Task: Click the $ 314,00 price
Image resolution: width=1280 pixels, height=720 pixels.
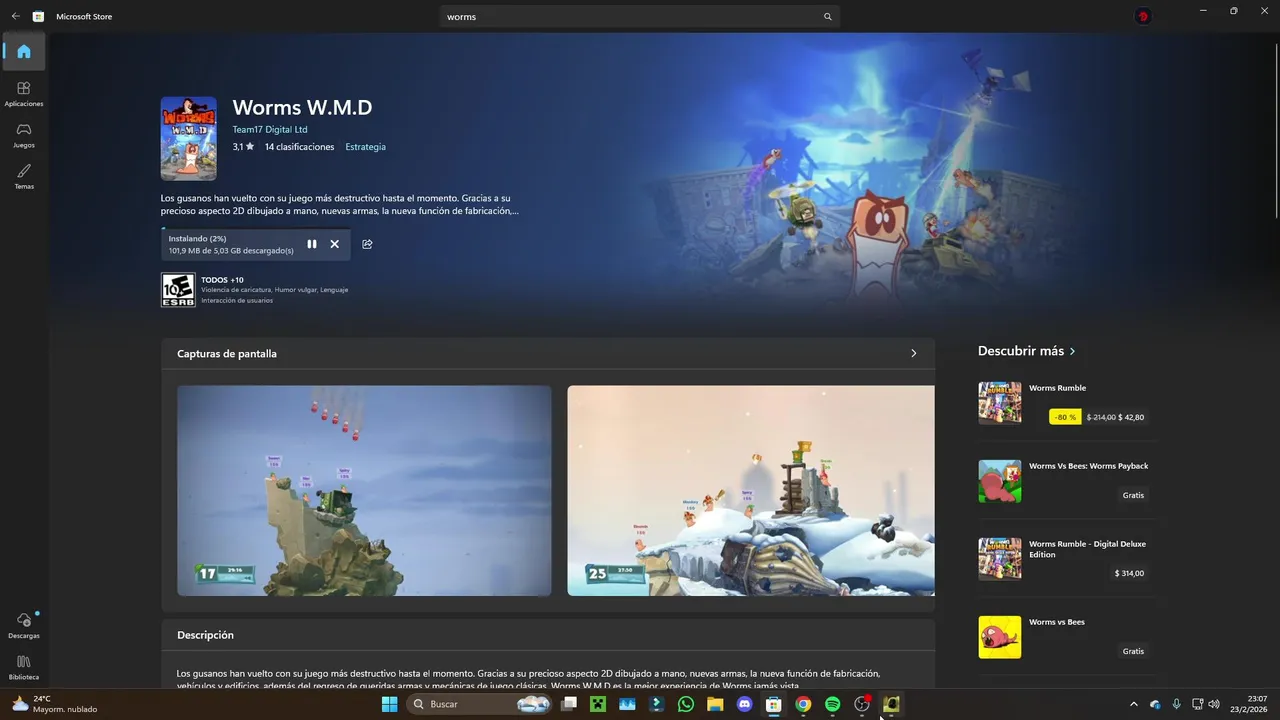Action: (1129, 573)
